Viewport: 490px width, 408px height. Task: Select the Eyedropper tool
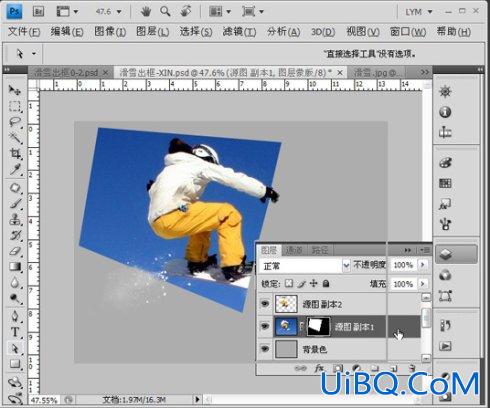[x=15, y=169]
